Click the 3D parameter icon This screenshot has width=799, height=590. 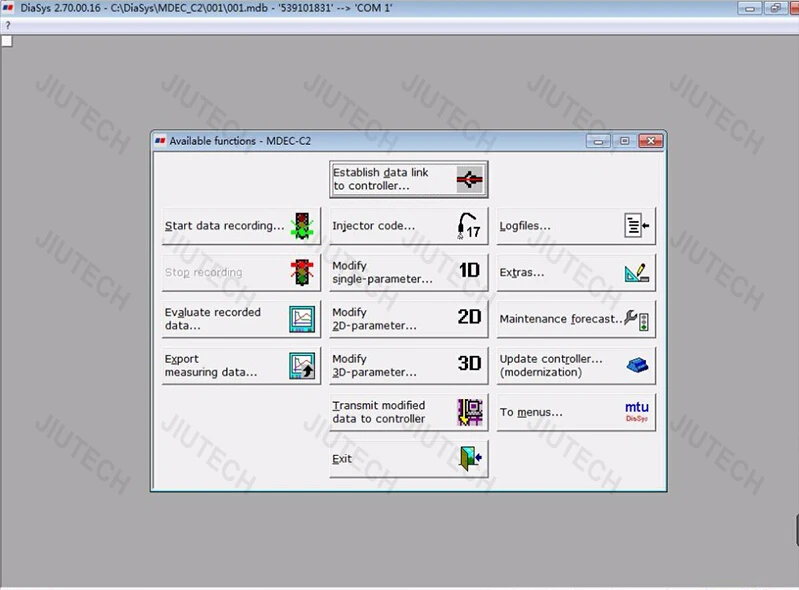coord(469,365)
